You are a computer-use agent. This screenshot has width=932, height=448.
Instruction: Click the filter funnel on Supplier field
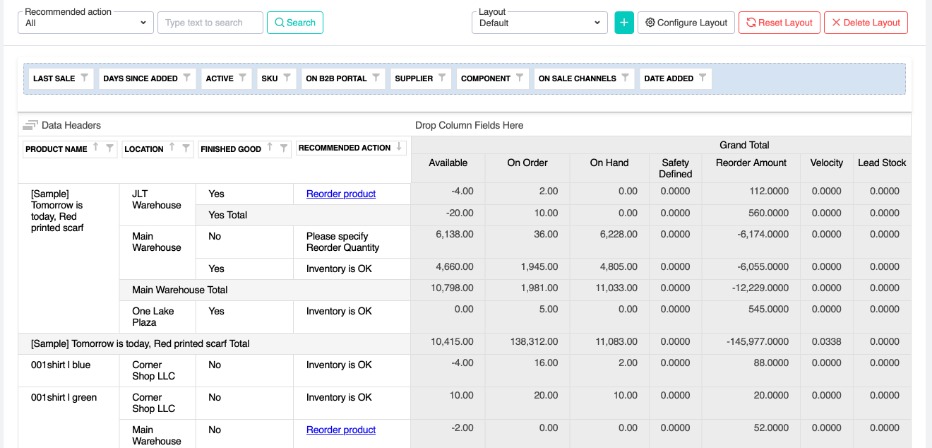(442, 77)
